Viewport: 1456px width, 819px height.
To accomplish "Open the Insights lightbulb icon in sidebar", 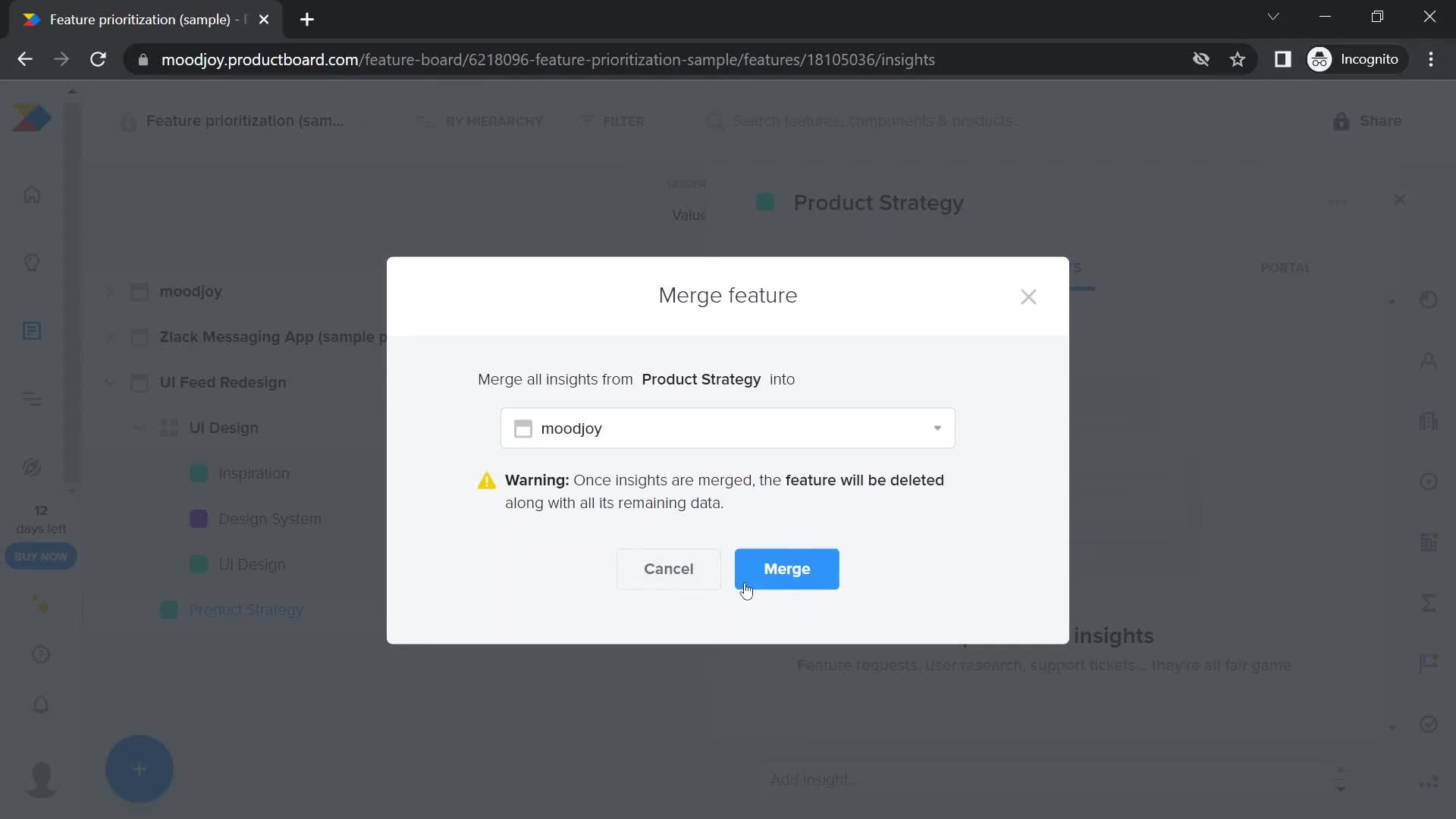I will pos(32,263).
